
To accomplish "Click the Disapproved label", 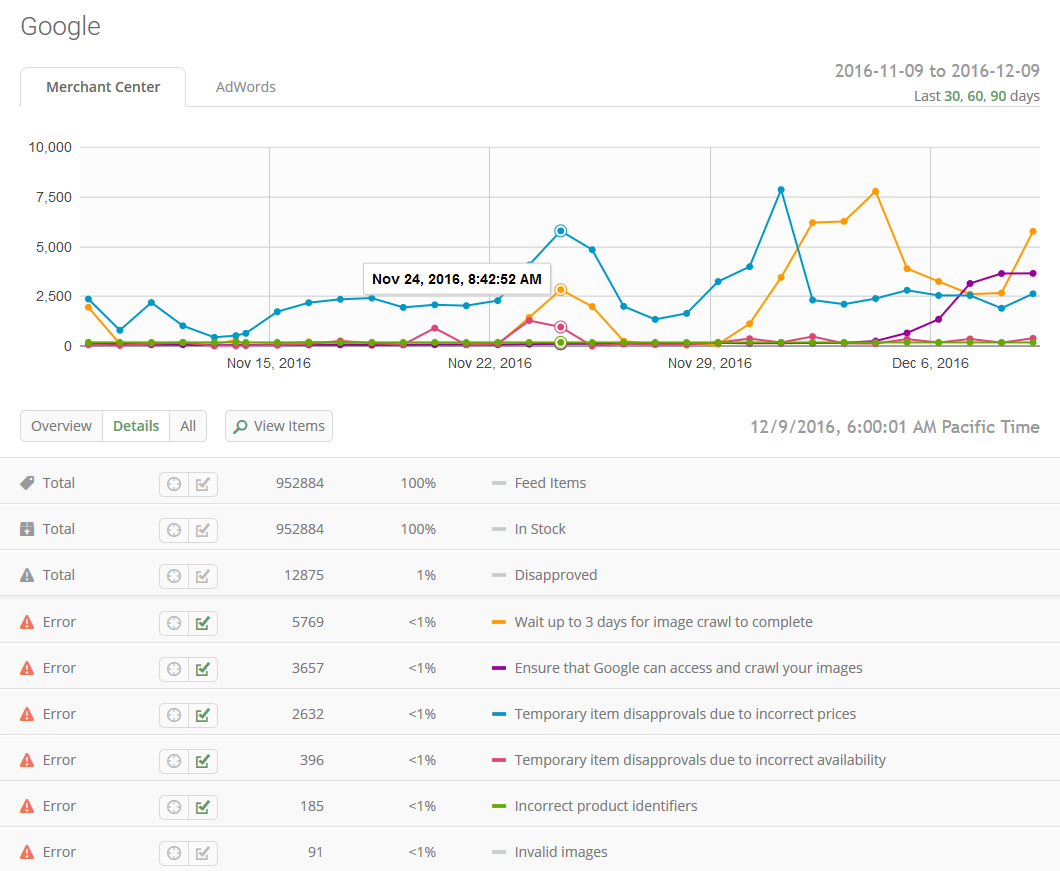I will coord(556,575).
